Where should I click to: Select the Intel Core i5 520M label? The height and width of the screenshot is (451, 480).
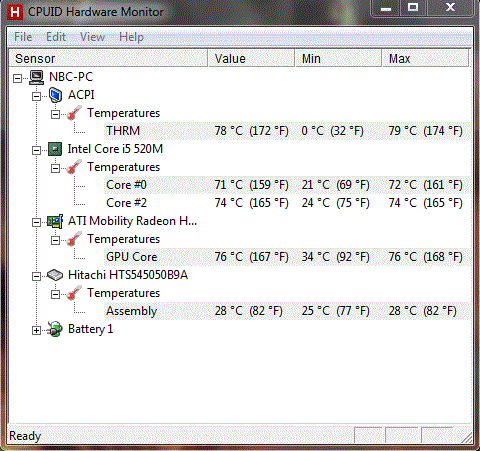click(115, 149)
